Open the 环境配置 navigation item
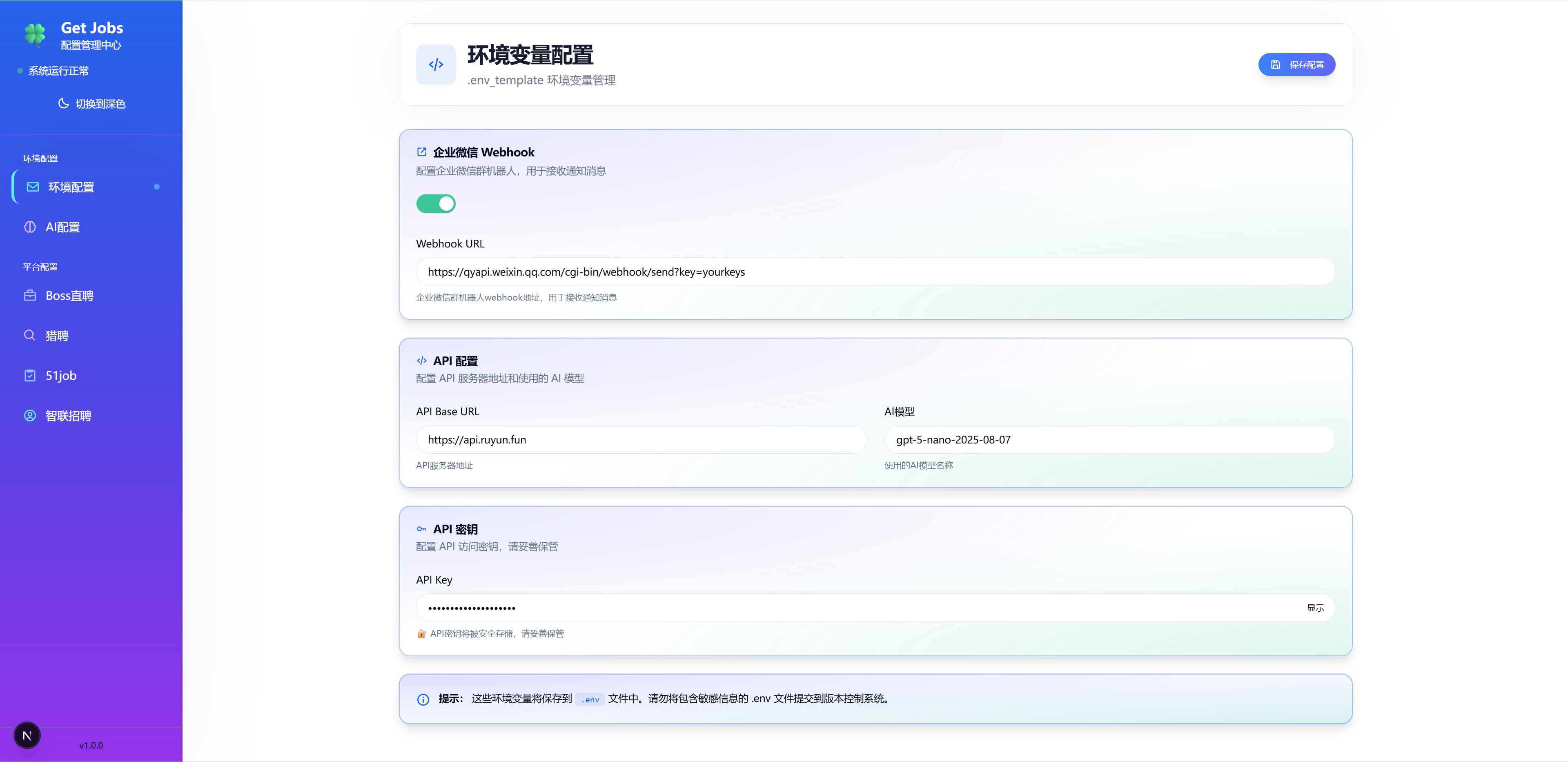This screenshot has width=1568, height=762. tap(71, 187)
